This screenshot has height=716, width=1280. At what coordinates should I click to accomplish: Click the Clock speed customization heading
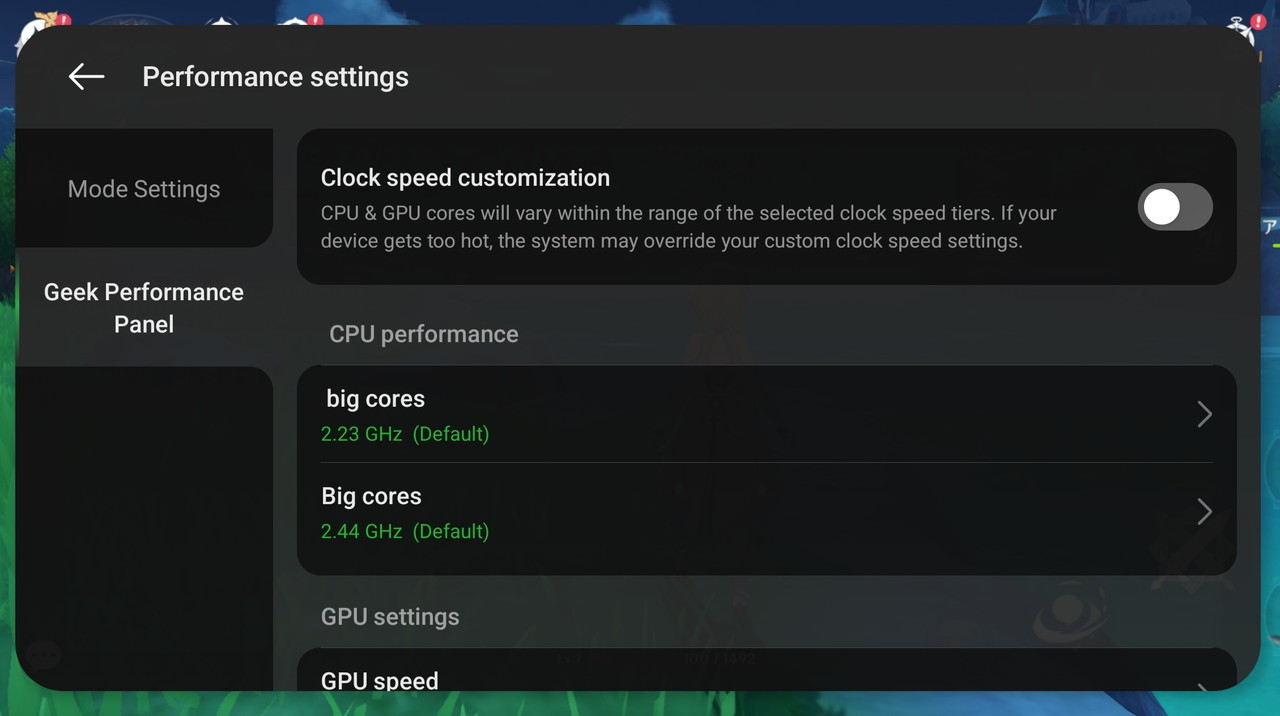pos(465,178)
